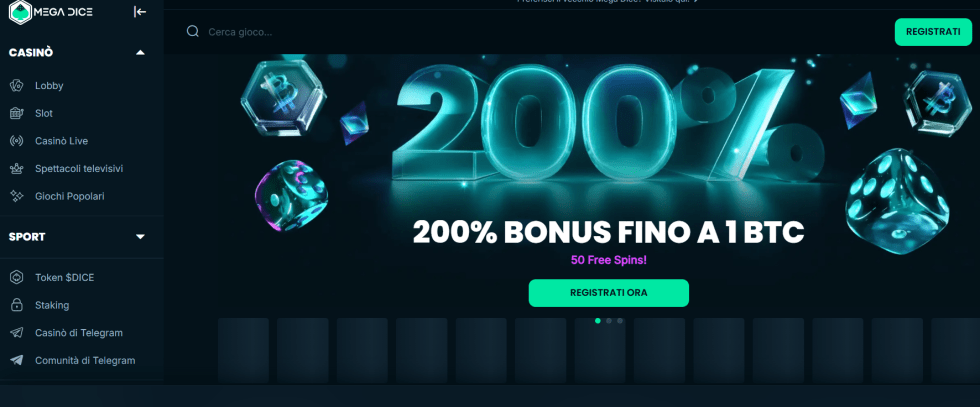The width and height of the screenshot is (980, 407).
Task: Select the first carousel dot indicator
Action: (598, 321)
